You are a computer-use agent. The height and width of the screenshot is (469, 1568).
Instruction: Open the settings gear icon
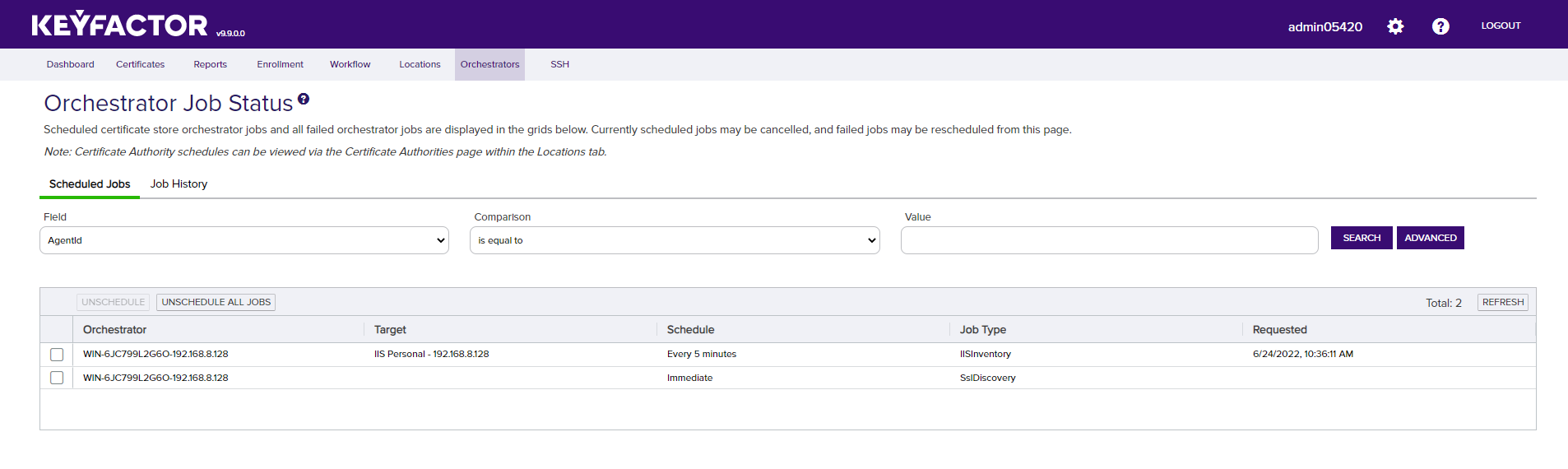[x=1395, y=26]
